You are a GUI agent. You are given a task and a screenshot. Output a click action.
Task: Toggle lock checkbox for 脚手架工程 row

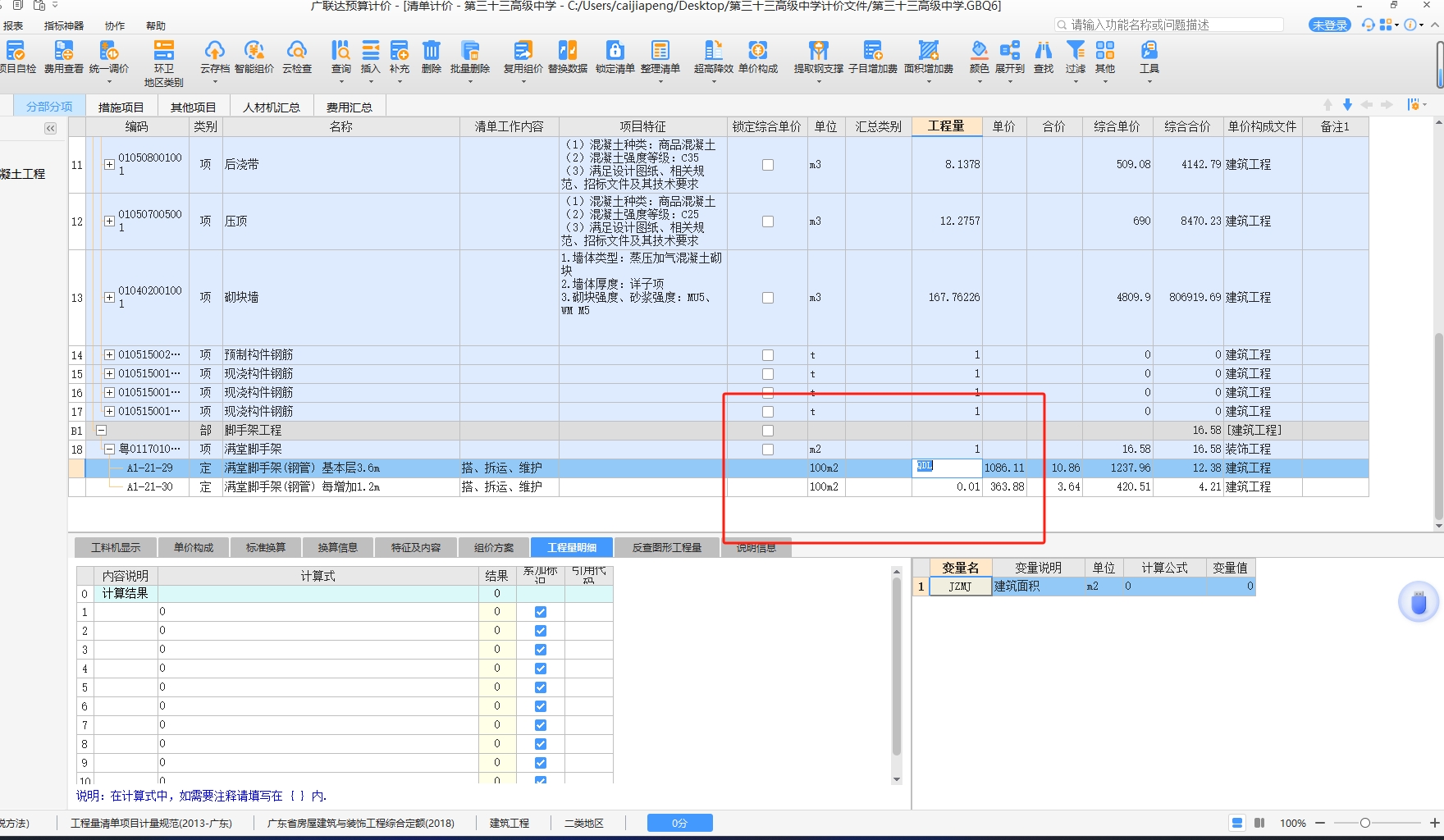point(768,431)
